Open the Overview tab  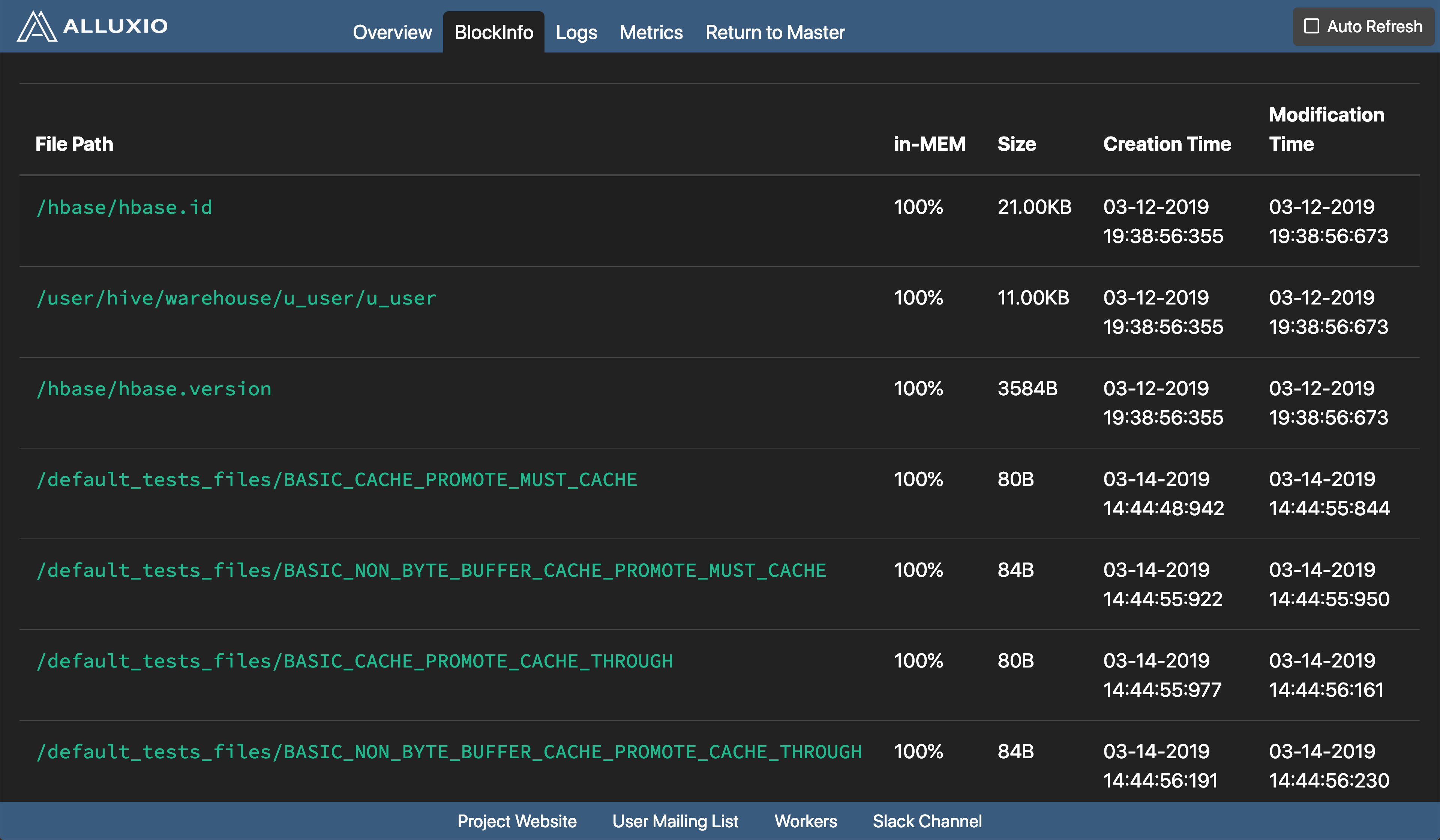392,33
